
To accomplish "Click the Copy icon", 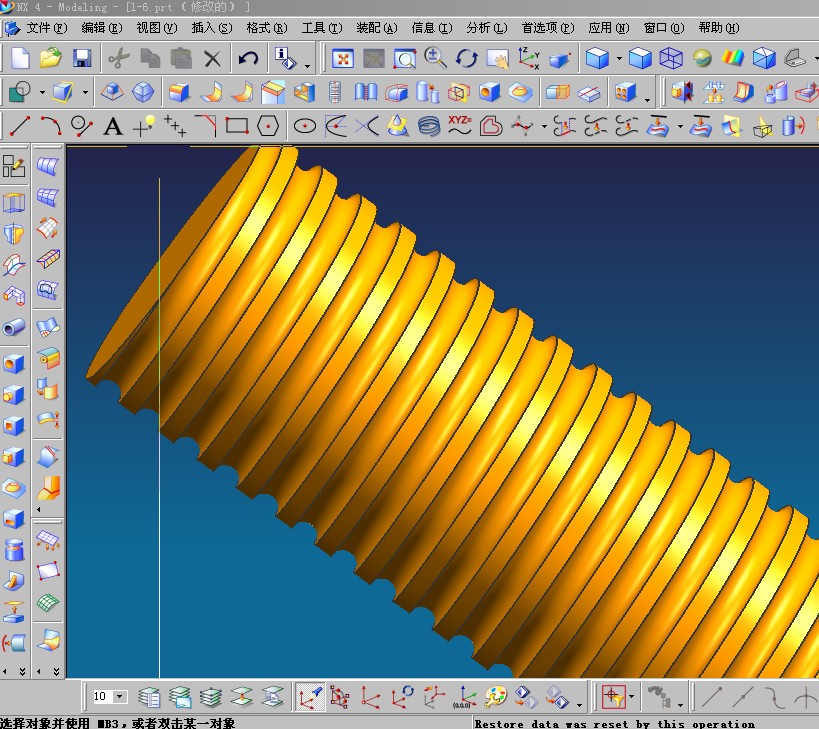I will coord(150,58).
